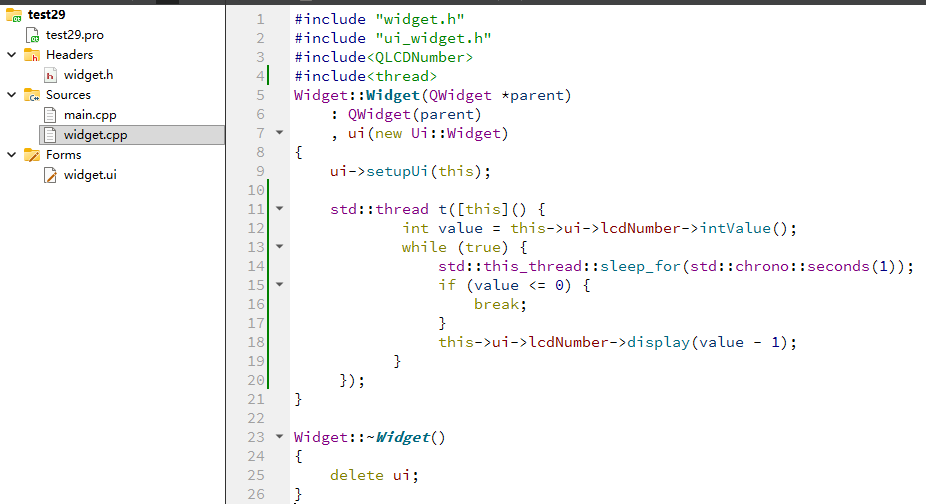
Task: Fold the constructor block at line 7
Action: click(x=279, y=132)
